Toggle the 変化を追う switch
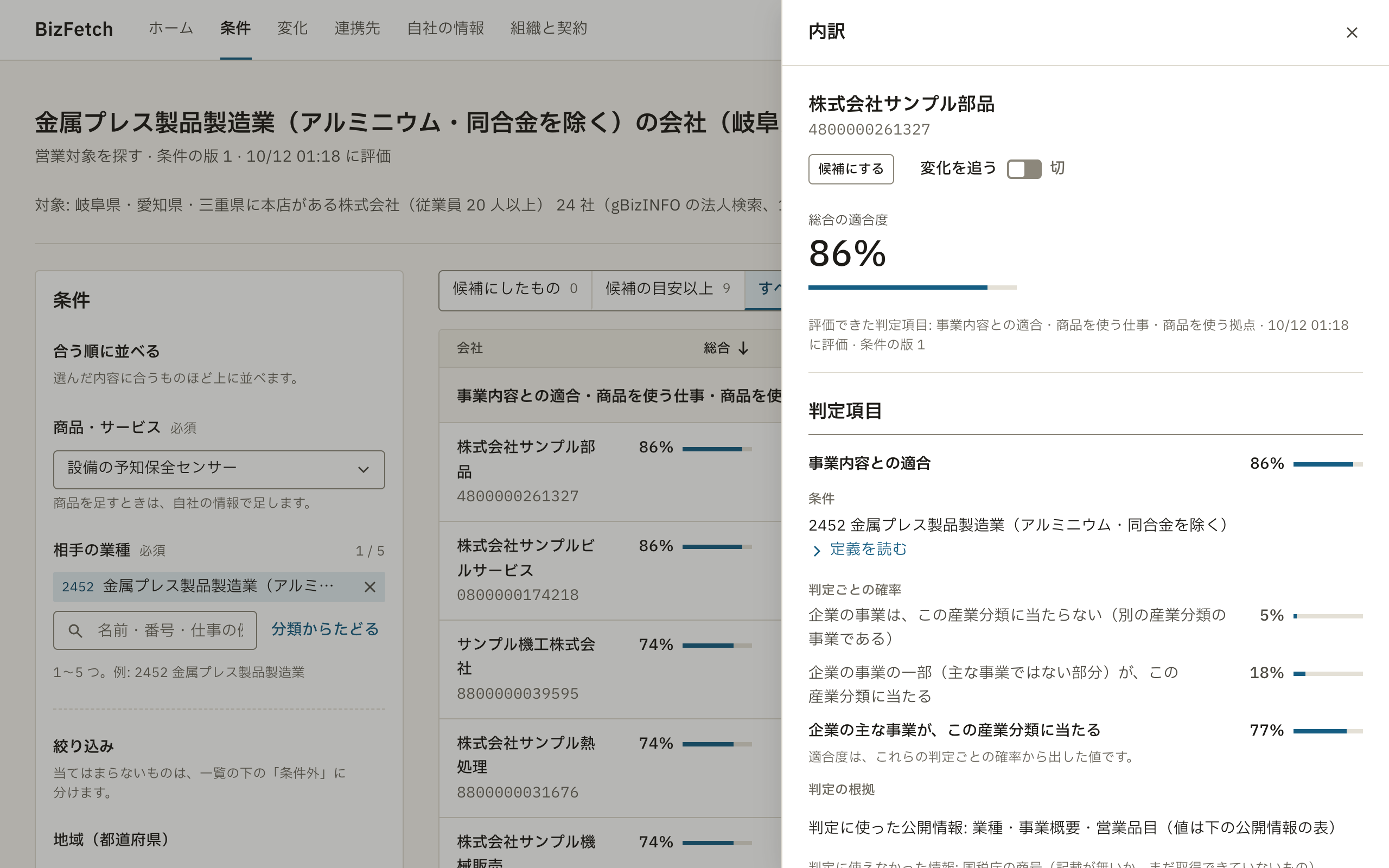This screenshot has width=1389, height=868. [x=1024, y=169]
